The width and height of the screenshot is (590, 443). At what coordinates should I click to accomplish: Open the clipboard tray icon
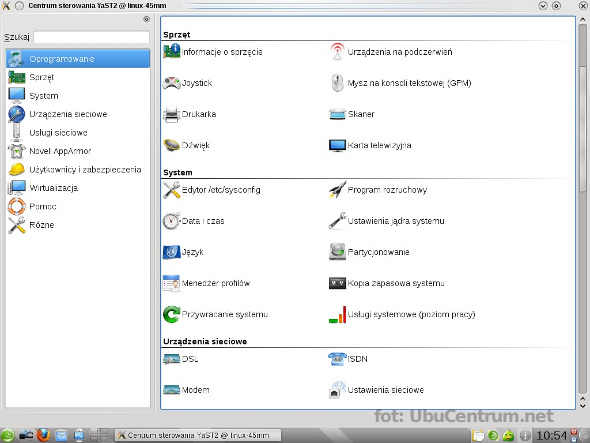478,435
